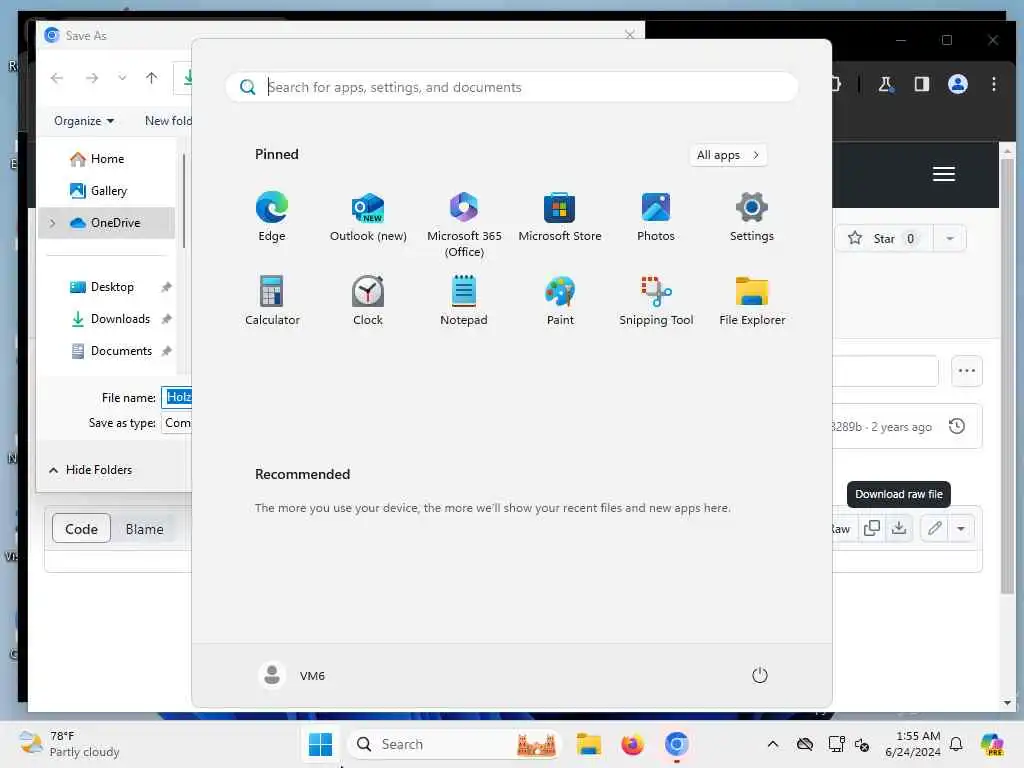
Task: Star the GitHub repository
Action: coord(884,238)
